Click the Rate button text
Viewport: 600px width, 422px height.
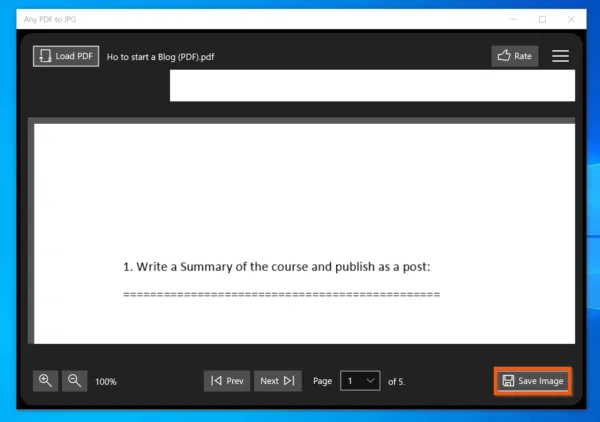coord(523,56)
